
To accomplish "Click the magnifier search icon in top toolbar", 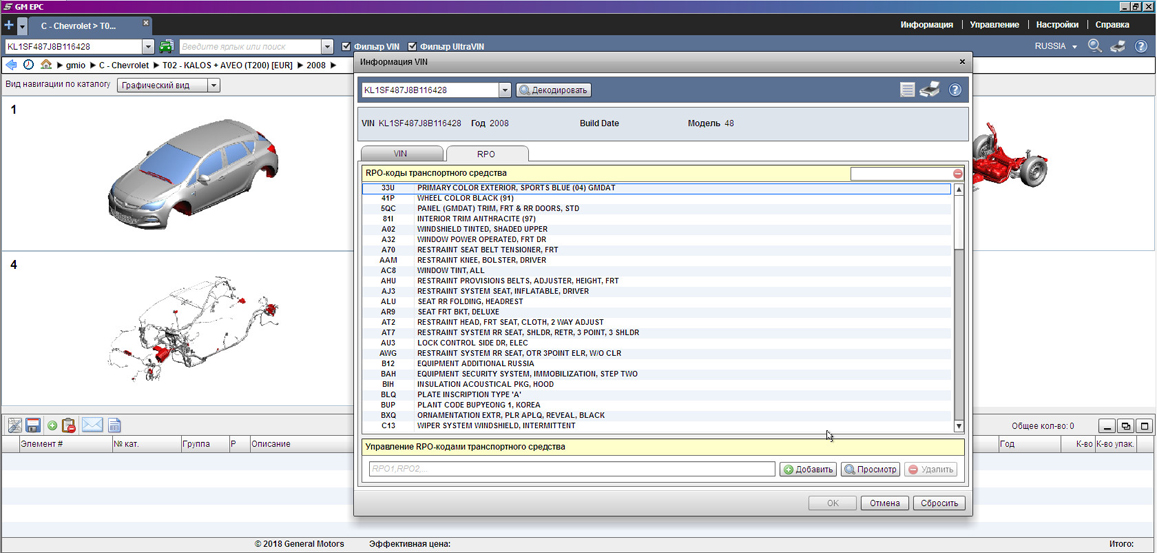I will pyautogui.click(x=1095, y=47).
